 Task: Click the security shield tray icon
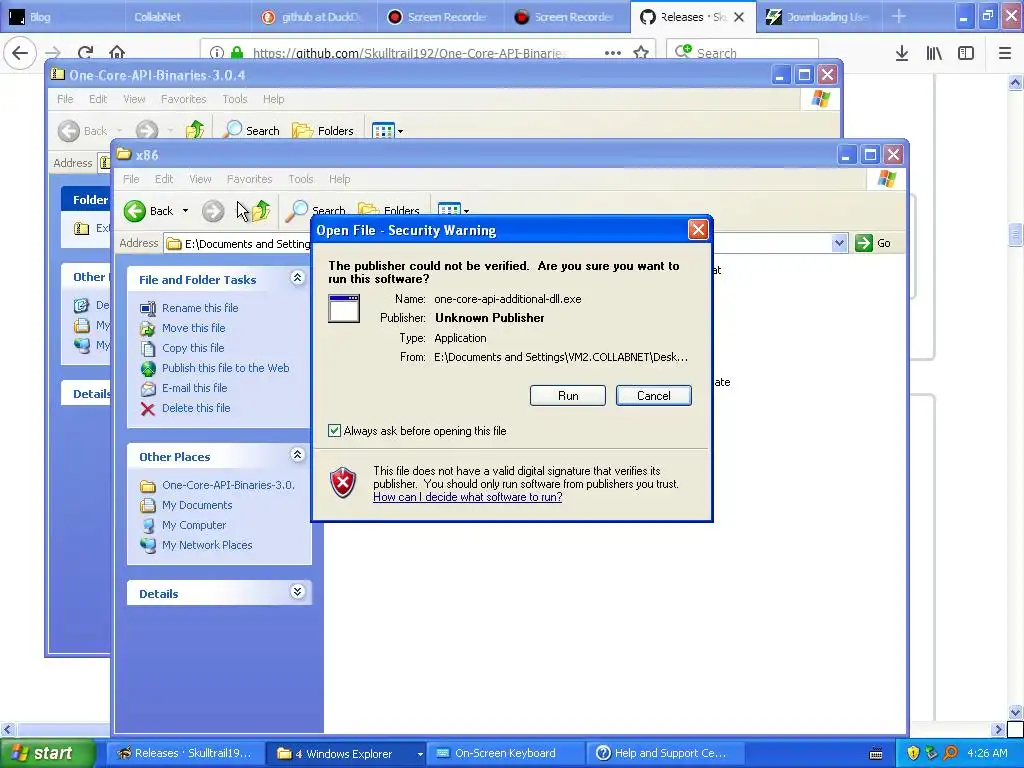pos(913,753)
